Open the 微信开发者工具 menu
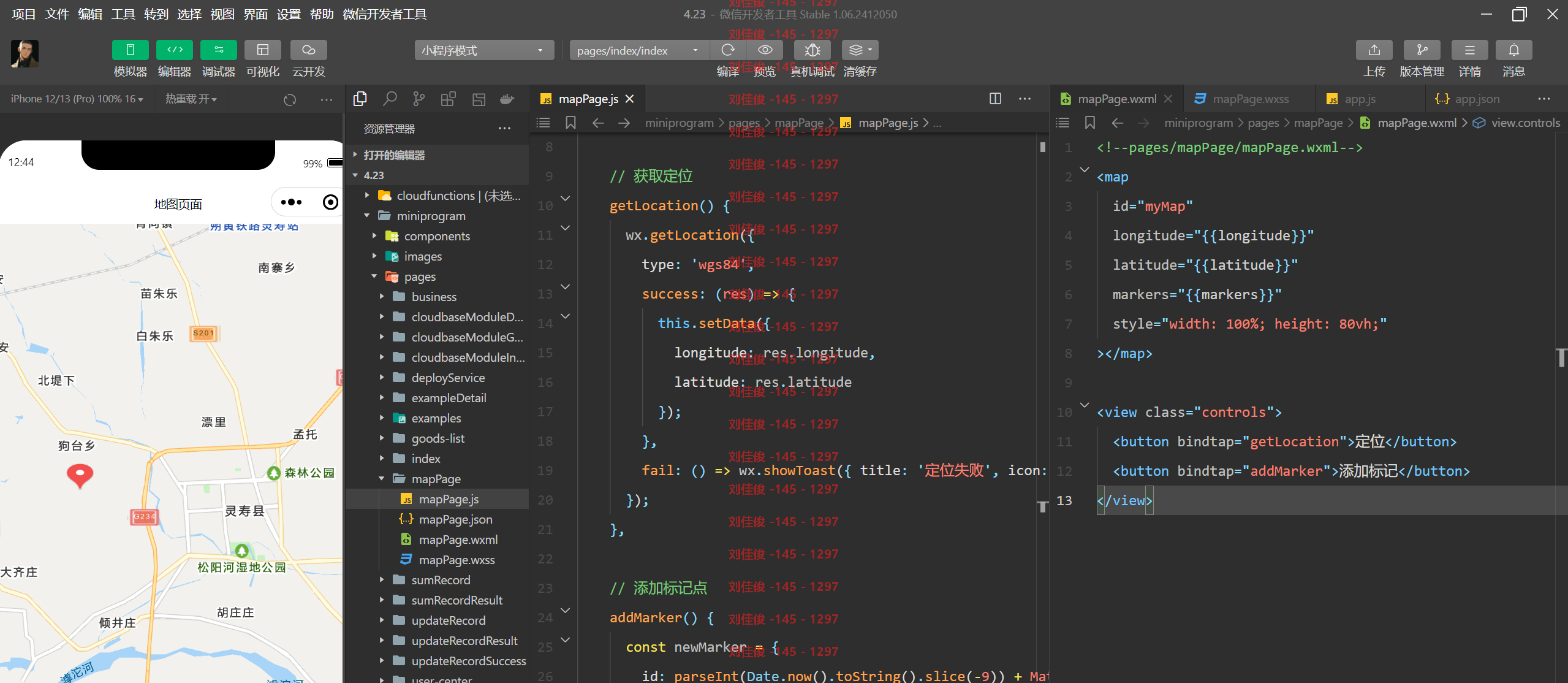This screenshot has height=683, width=1568. coord(385,14)
